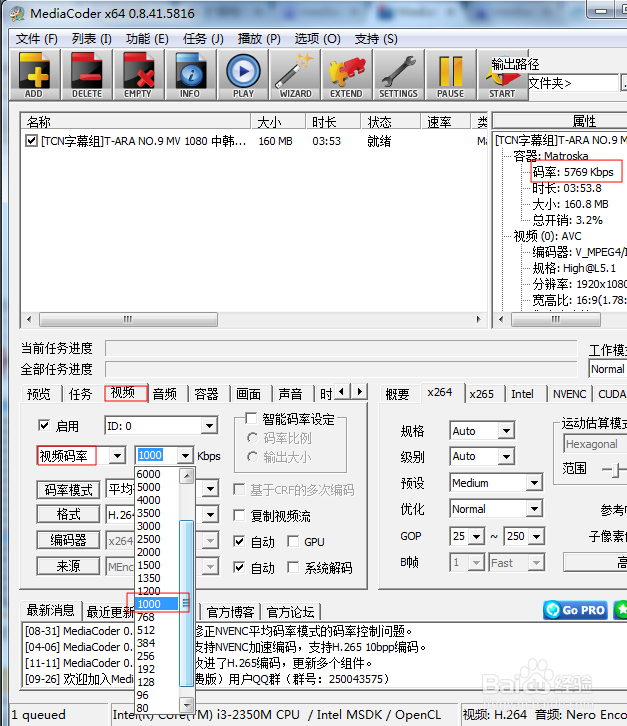Switch to the 音频 tab
Screen dimensions: 627x726
(164, 394)
